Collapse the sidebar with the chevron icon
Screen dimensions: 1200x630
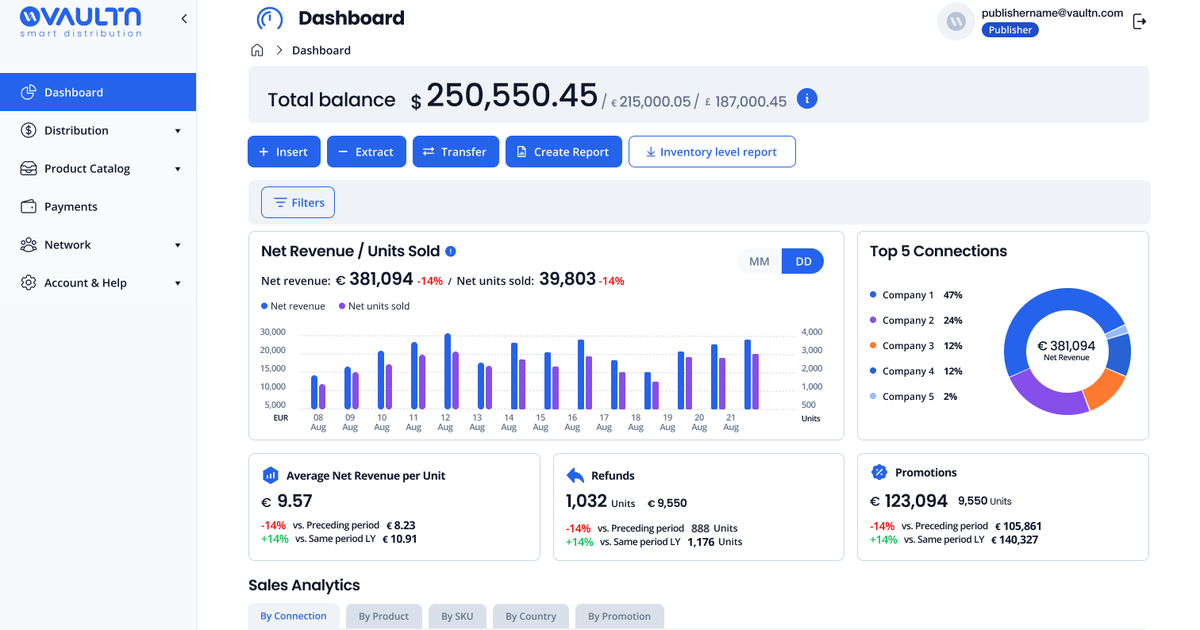[x=184, y=19]
